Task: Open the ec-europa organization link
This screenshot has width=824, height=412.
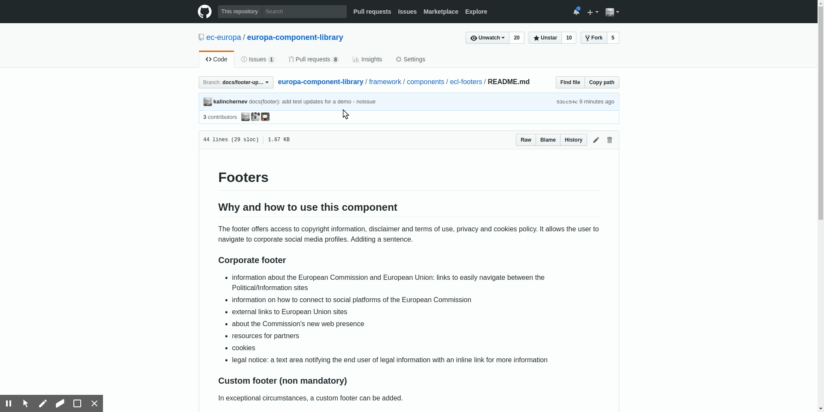Action: 223,37
